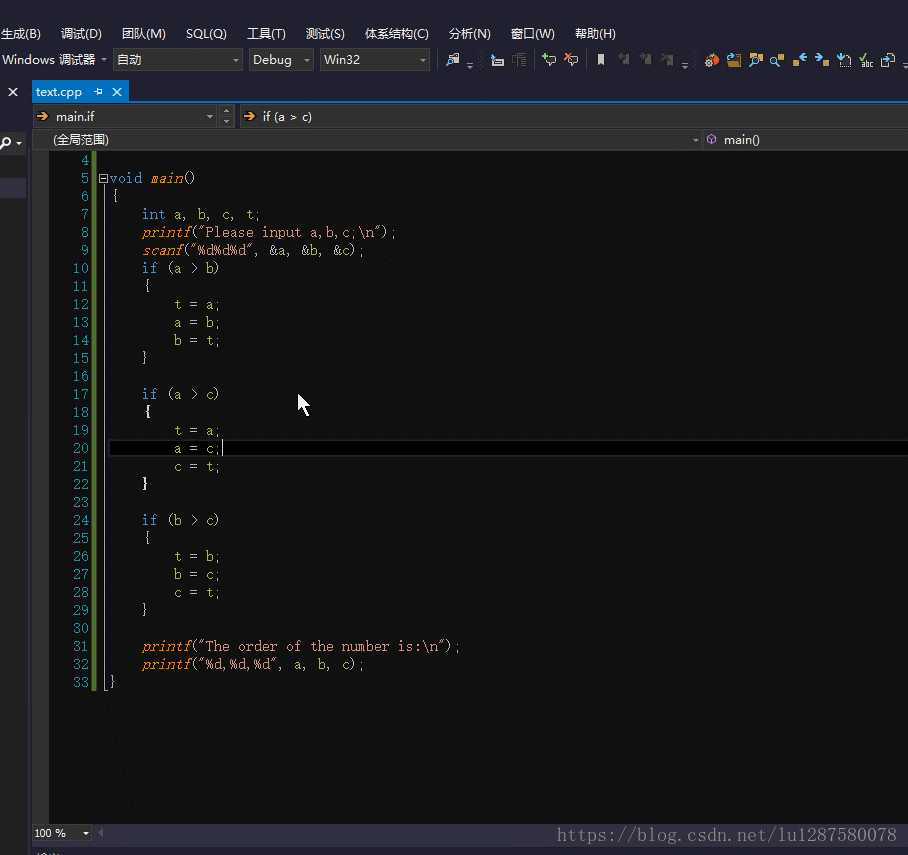The image size is (908, 855).
Task: Click the decrease indent icon
Action: (x=519, y=60)
